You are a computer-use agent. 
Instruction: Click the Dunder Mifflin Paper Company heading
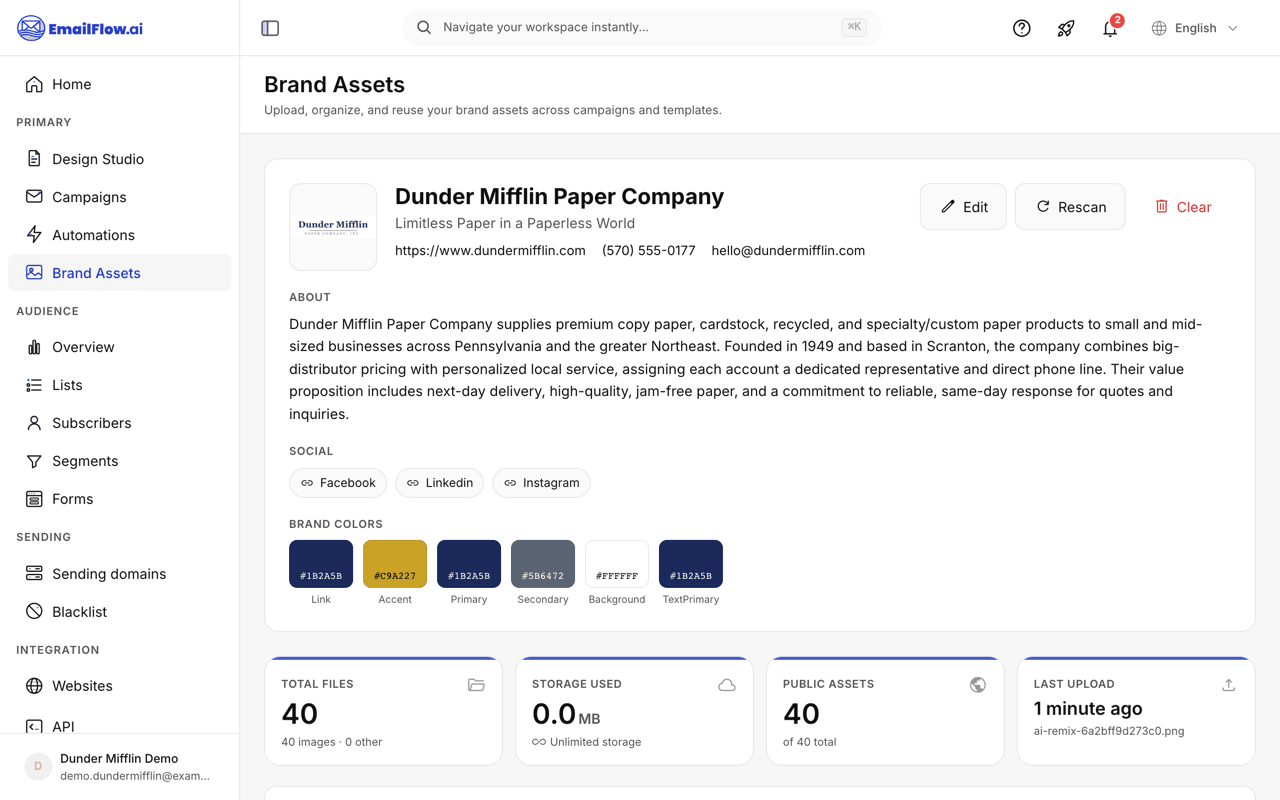[x=559, y=196]
